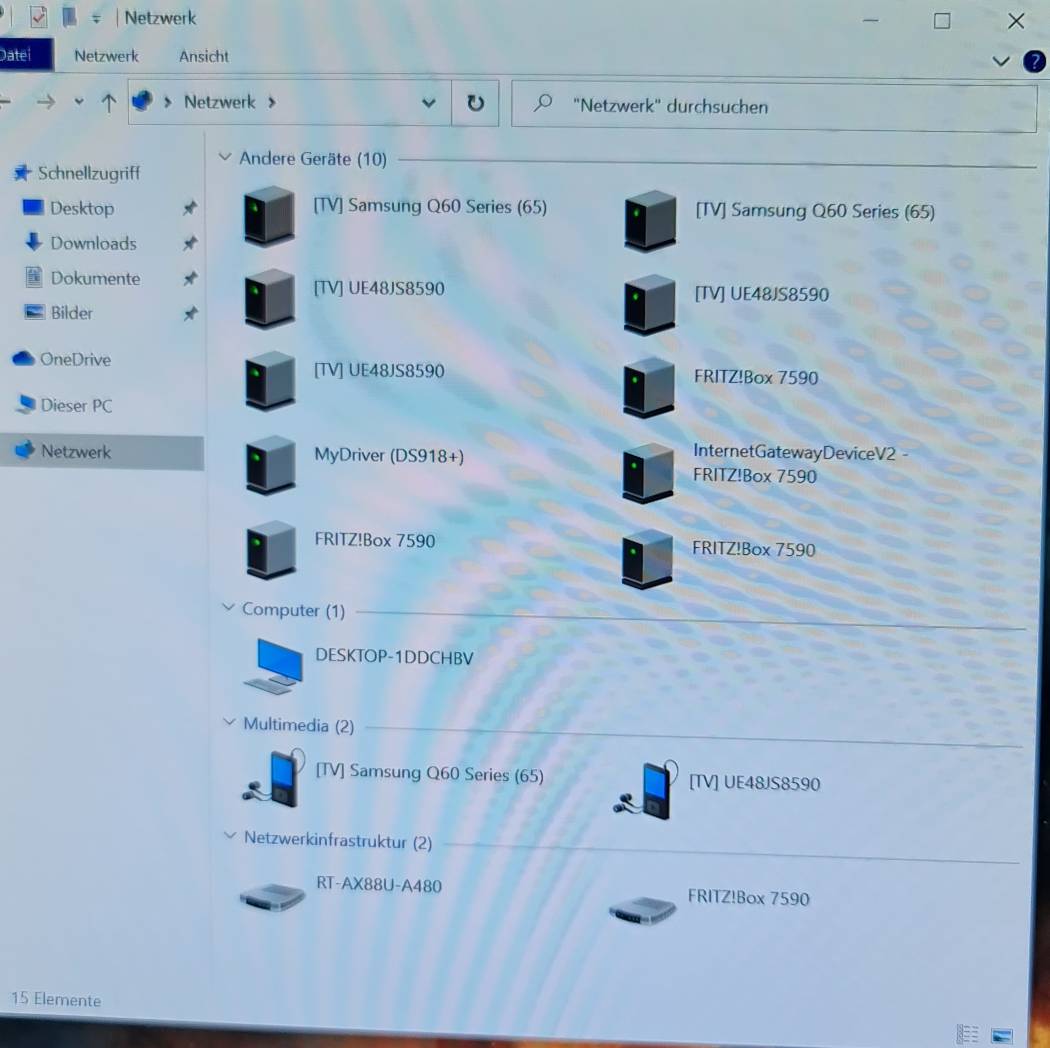Go to Dieser PC in sidebar
This screenshot has height=1048, width=1050.
click(x=75, y=406)
